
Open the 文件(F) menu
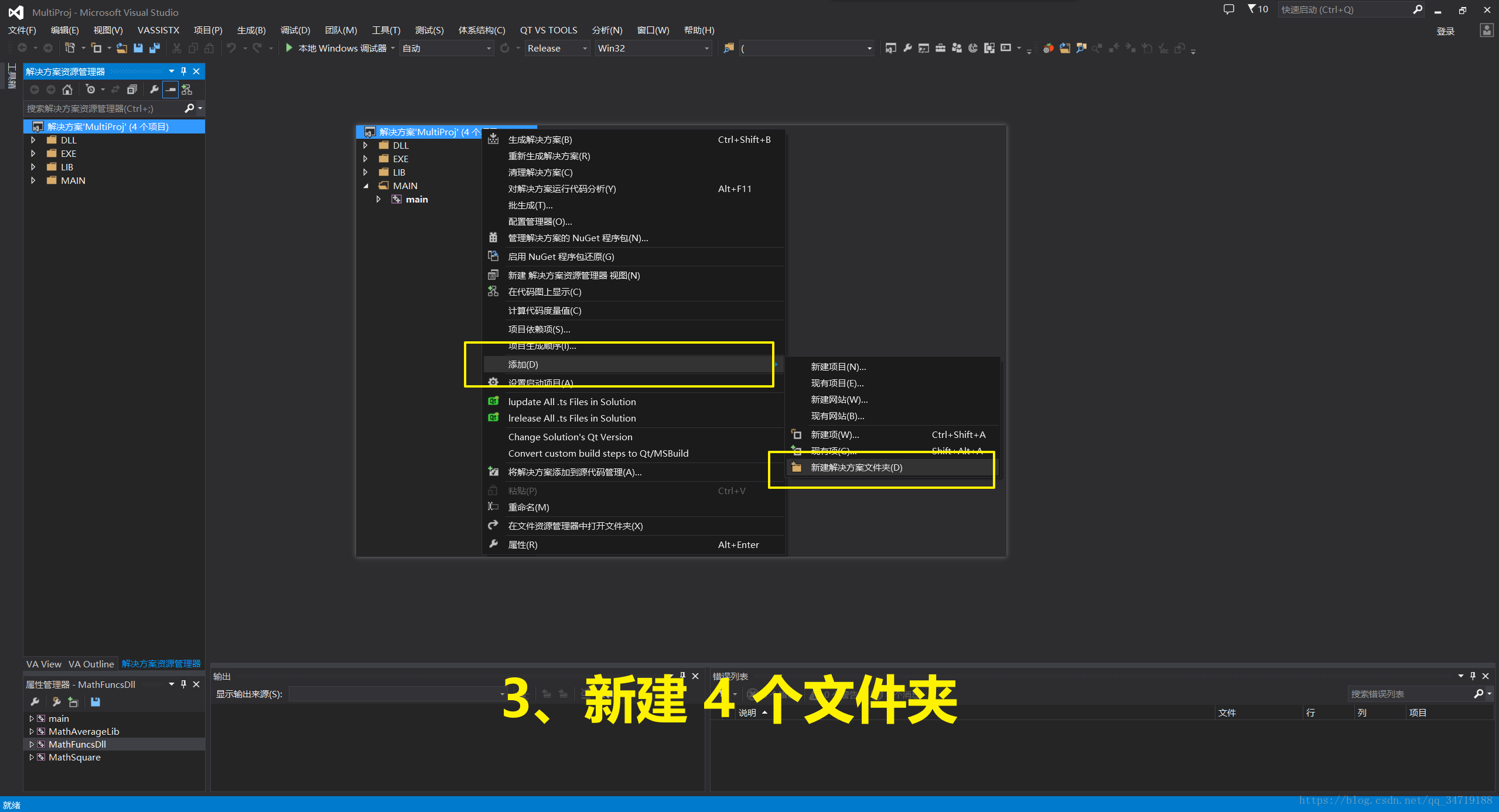pyautogui.click(x=22, y=30)
